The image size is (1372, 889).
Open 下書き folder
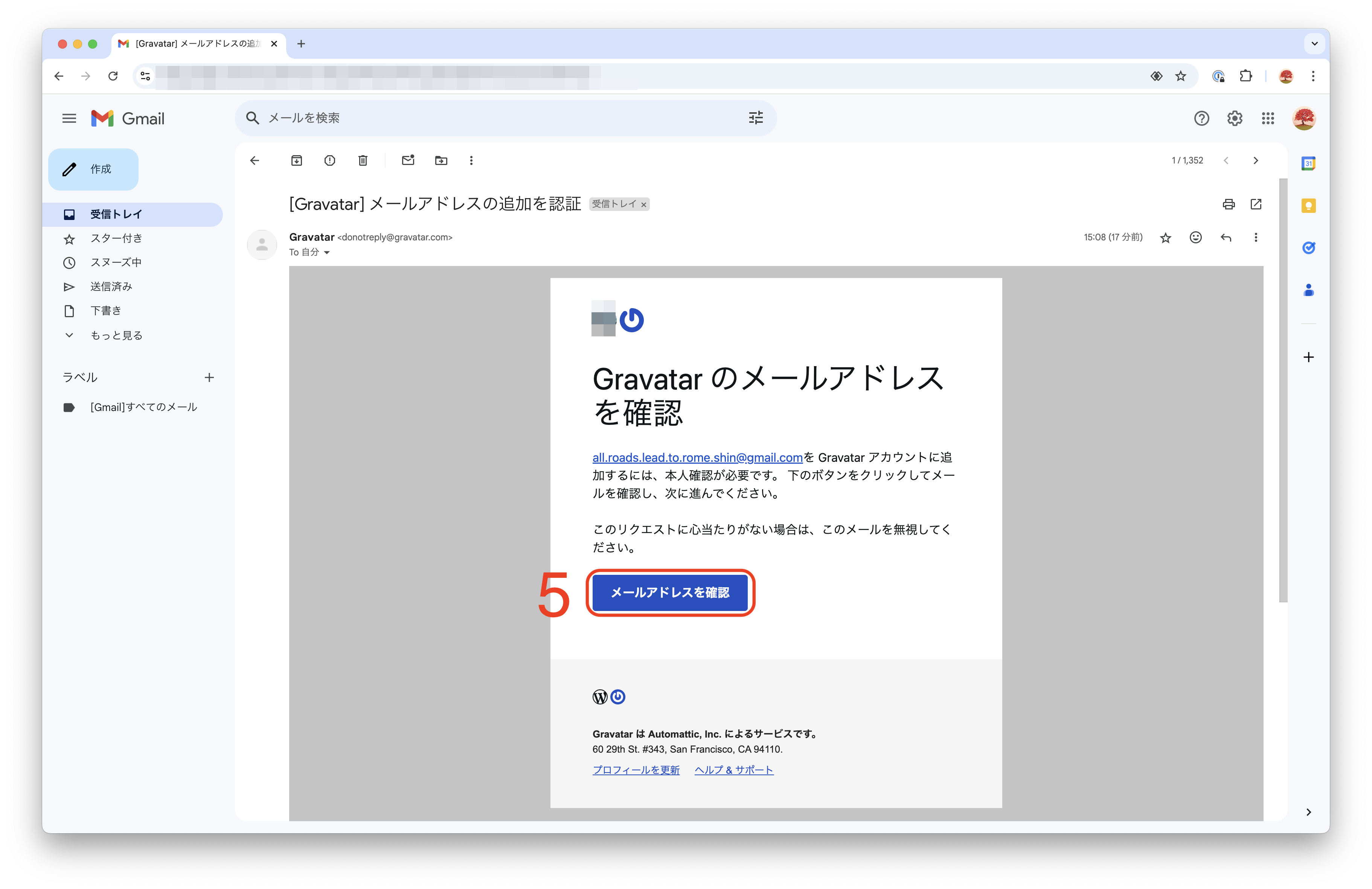pos(133,311)
